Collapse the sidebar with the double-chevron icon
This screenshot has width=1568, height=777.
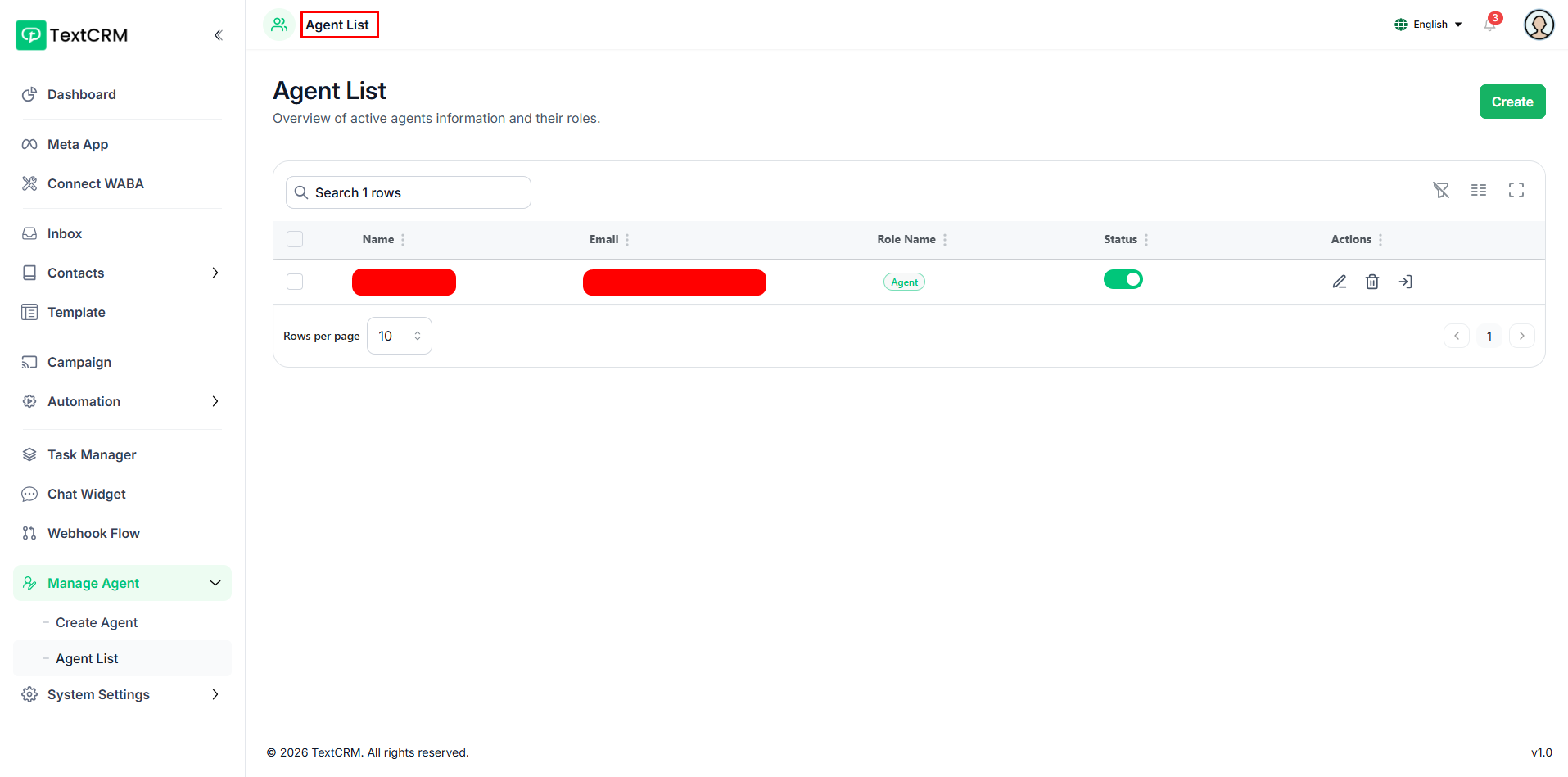point(218,35)
